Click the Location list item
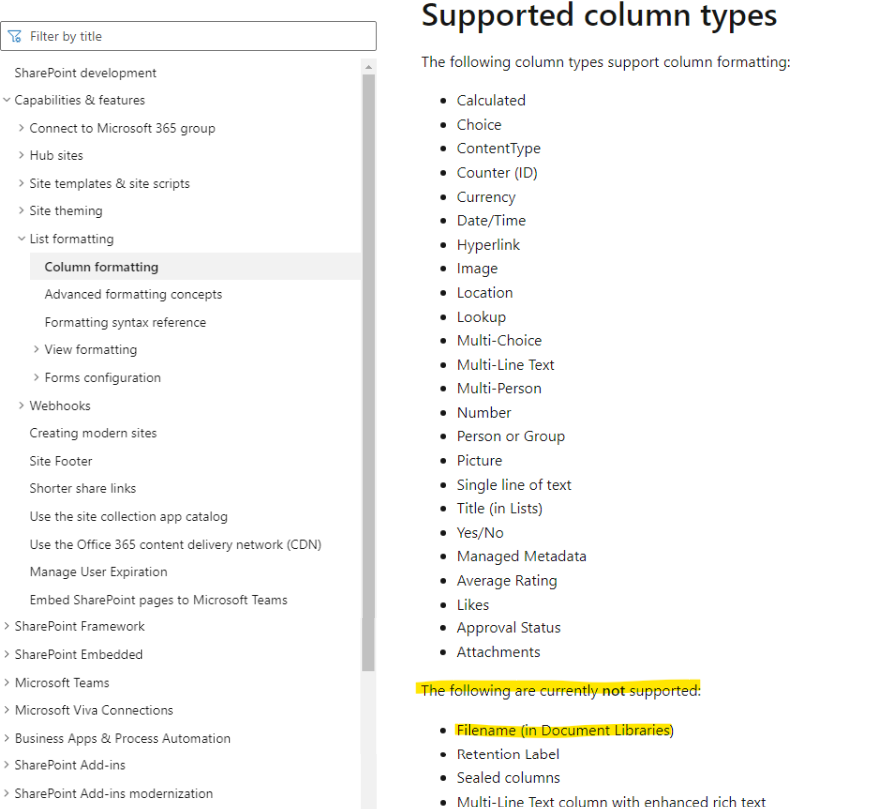The width and height of the screenshot is (886, 809). click(x=485, y=293)
